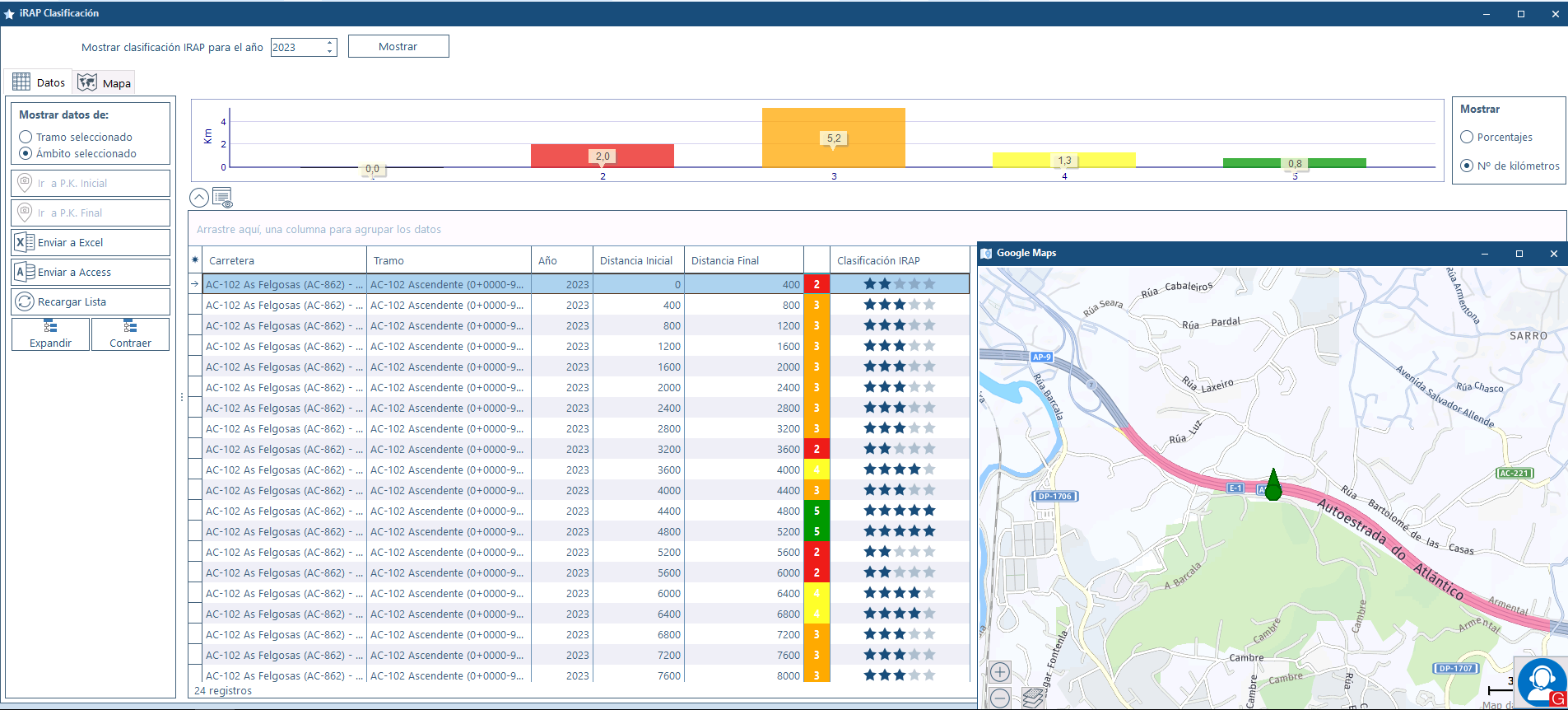Collapse the chart panel with circled chevron
Image resolution: width=1568 pixels, height=710 pixels.
(x=199, y=198)
